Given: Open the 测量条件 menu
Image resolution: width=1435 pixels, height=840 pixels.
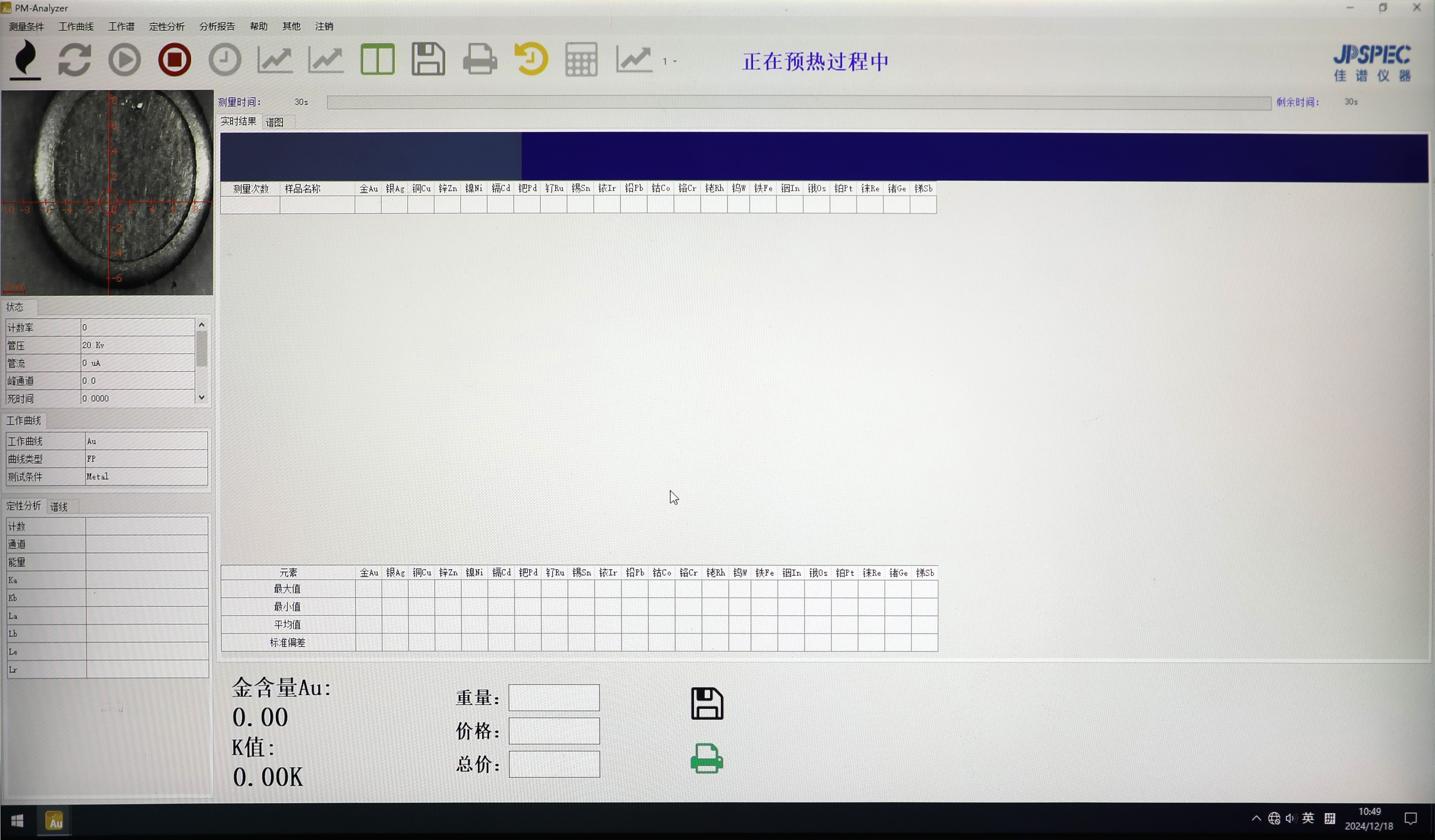Looking at the screenshot, I should (26, 26).
